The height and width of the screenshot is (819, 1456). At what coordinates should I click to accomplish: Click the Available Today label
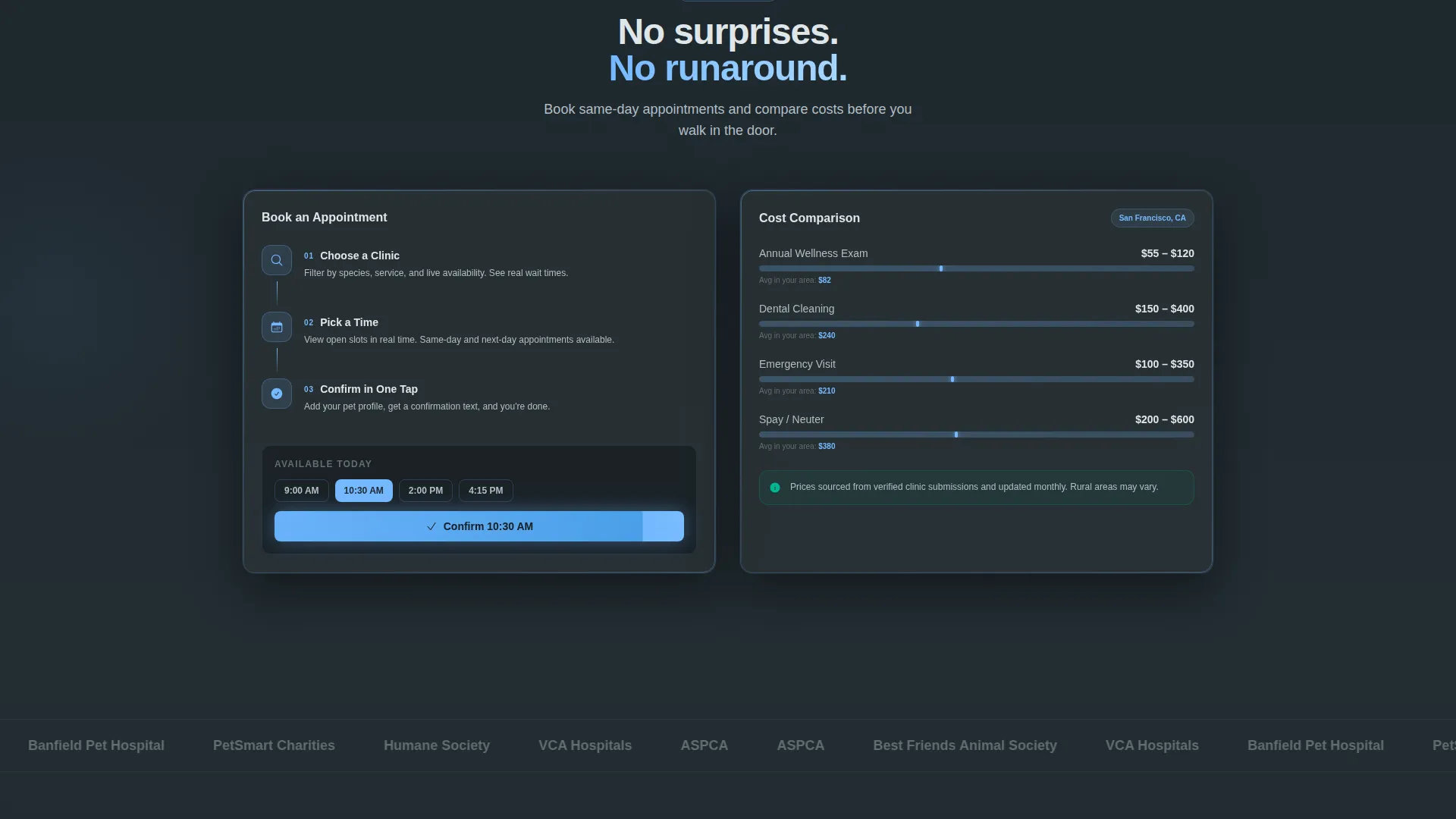323,464
